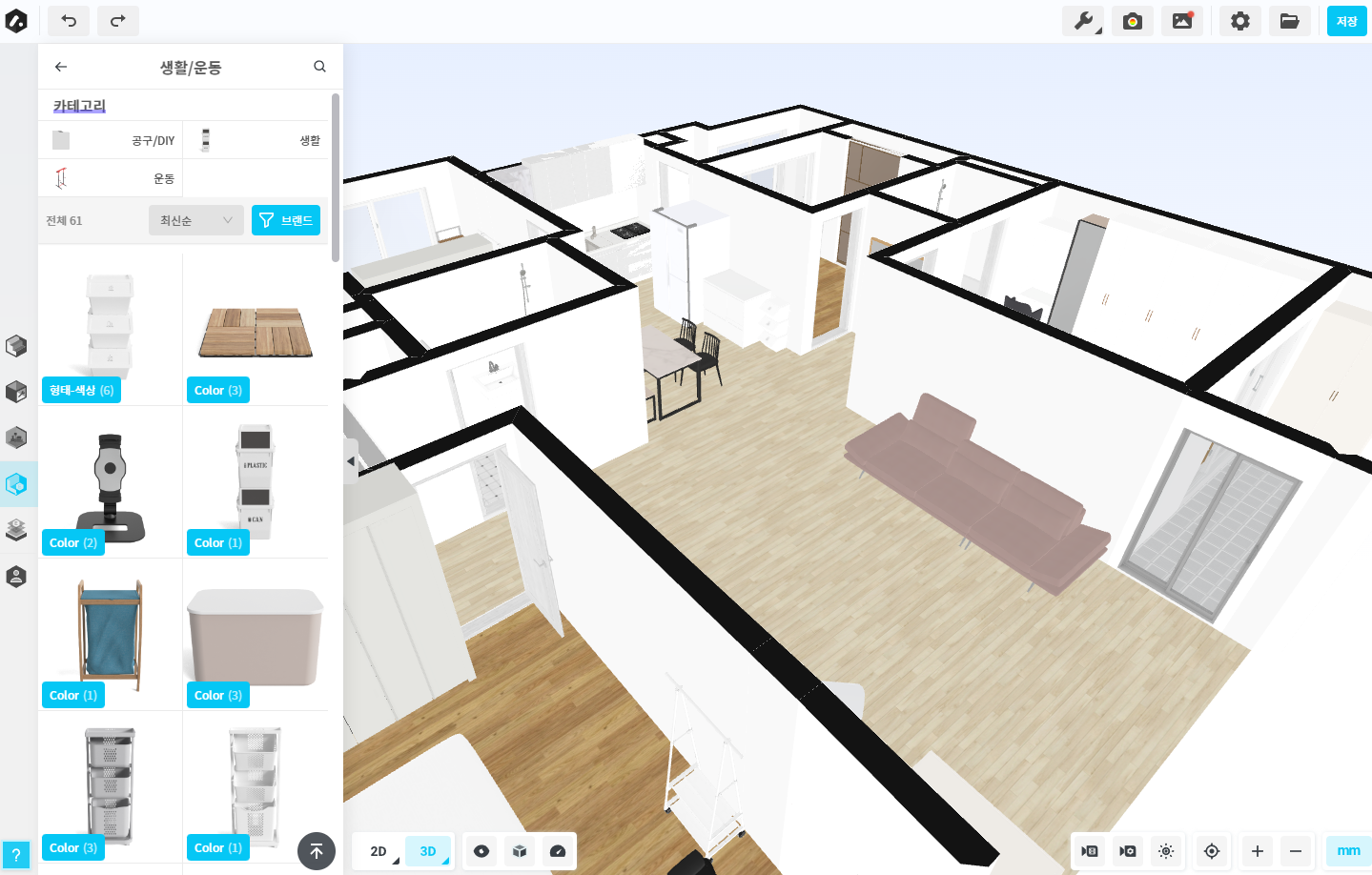Open the wrench tools menu

[1083, 21]
